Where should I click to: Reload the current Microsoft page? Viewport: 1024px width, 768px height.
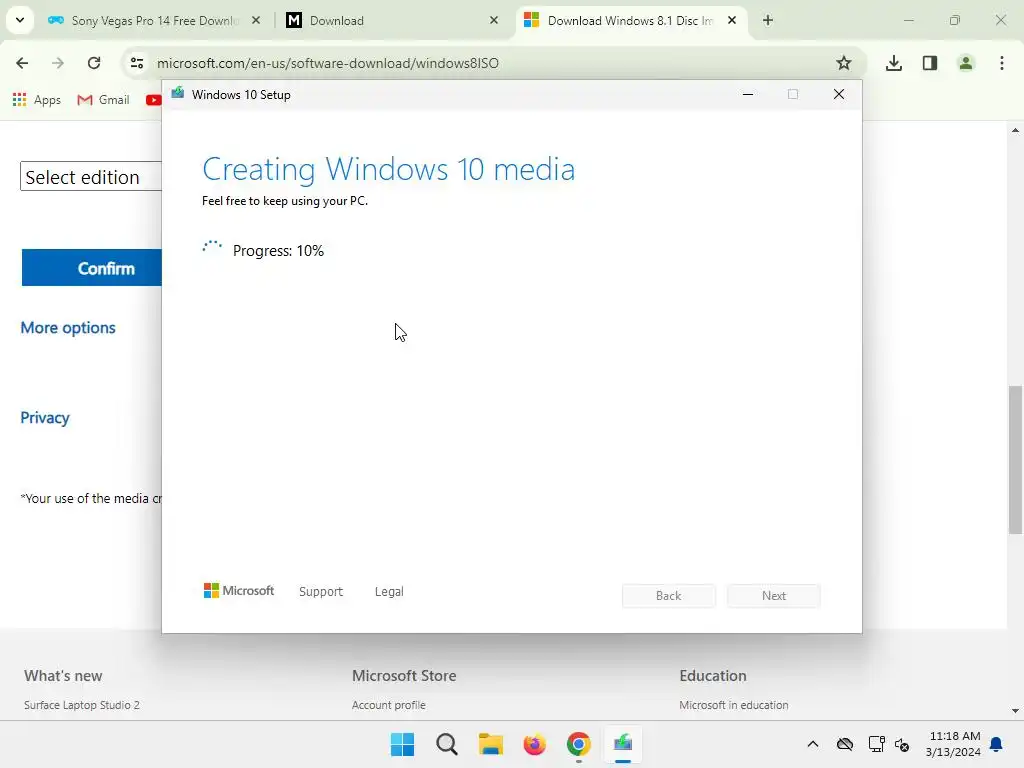94,63
